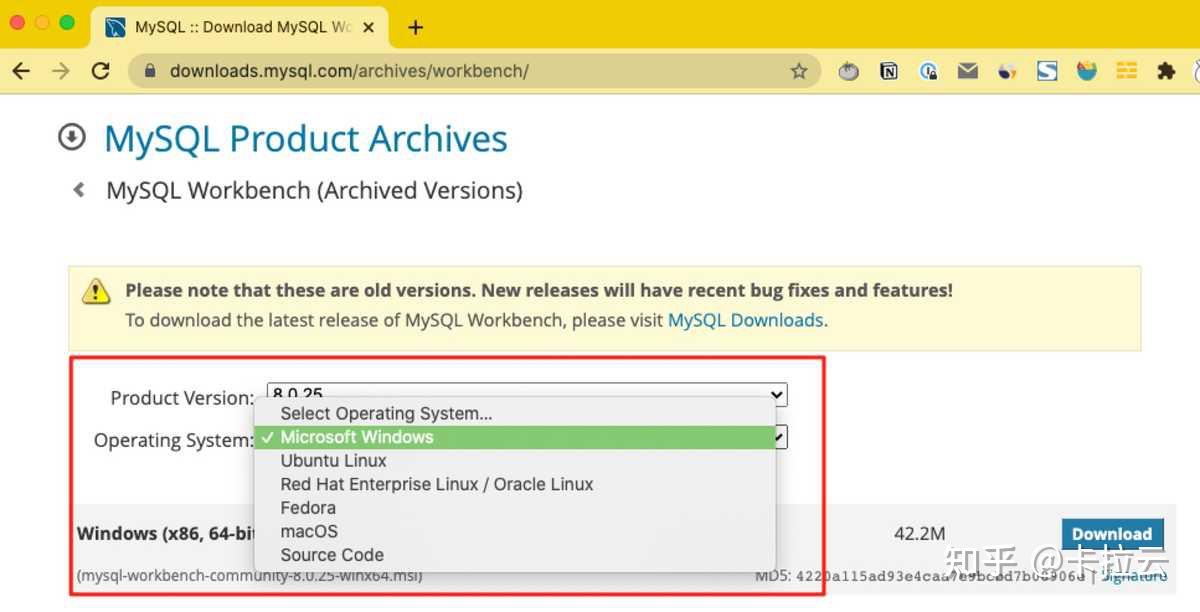1200x612 pixels.
Task: Click the address bar URL field
Action: click(x=400, y=71)
